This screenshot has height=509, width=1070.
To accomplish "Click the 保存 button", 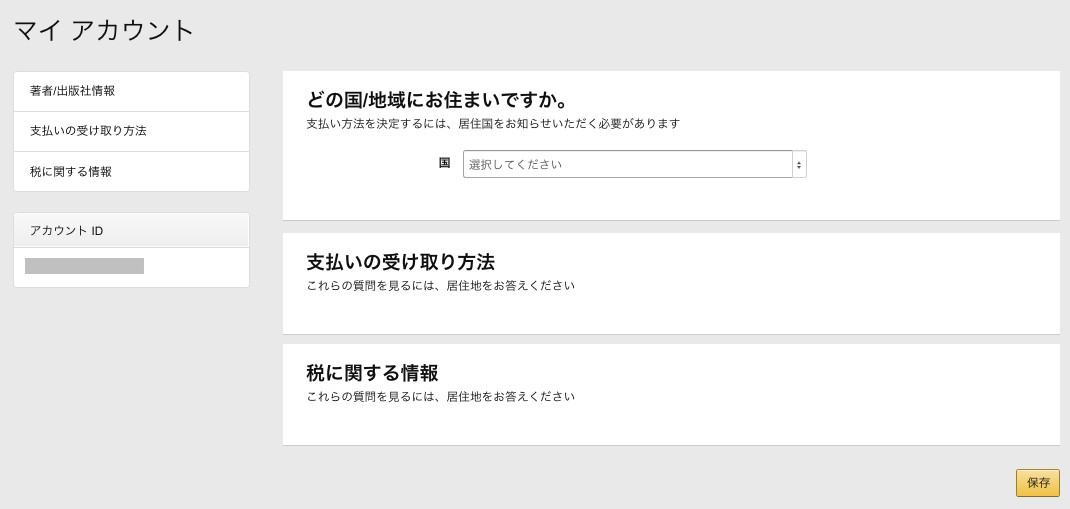I will click(1037, 482).
